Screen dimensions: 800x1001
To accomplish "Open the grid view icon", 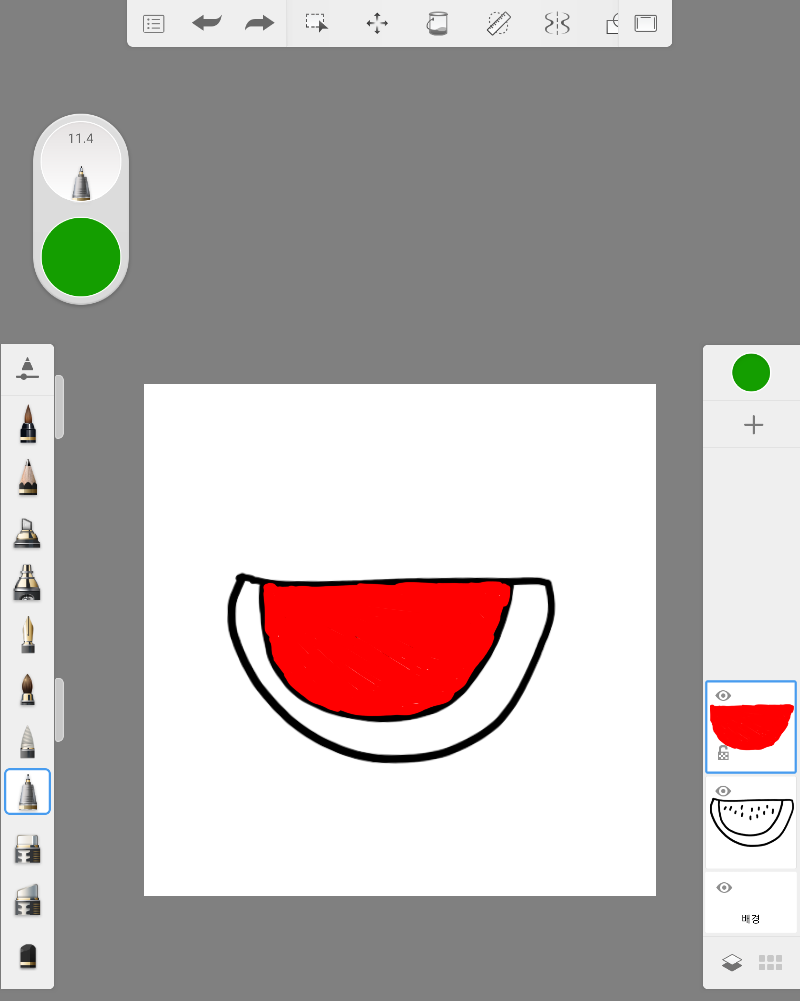I will coord(770,963).
